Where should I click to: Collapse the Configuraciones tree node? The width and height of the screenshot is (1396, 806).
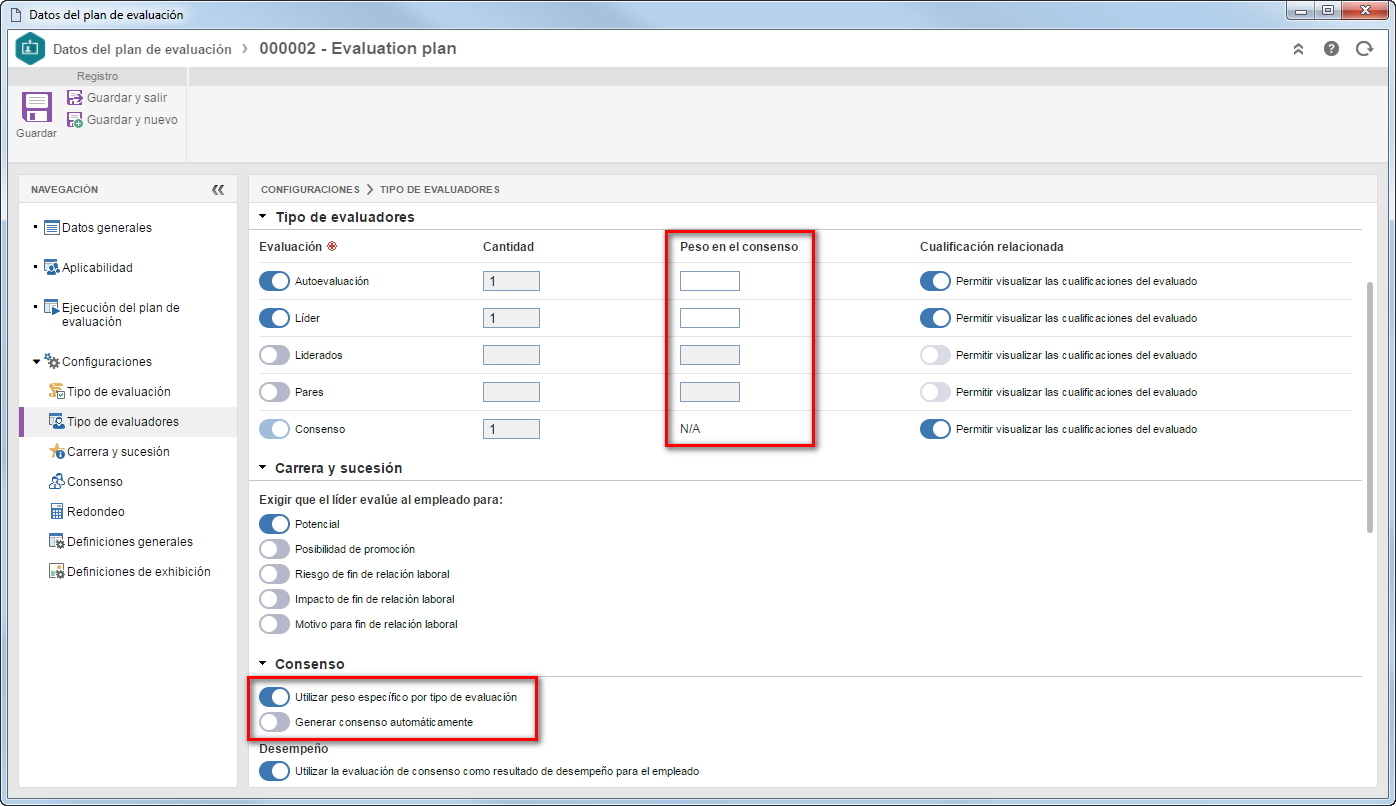tap(37, 362)
